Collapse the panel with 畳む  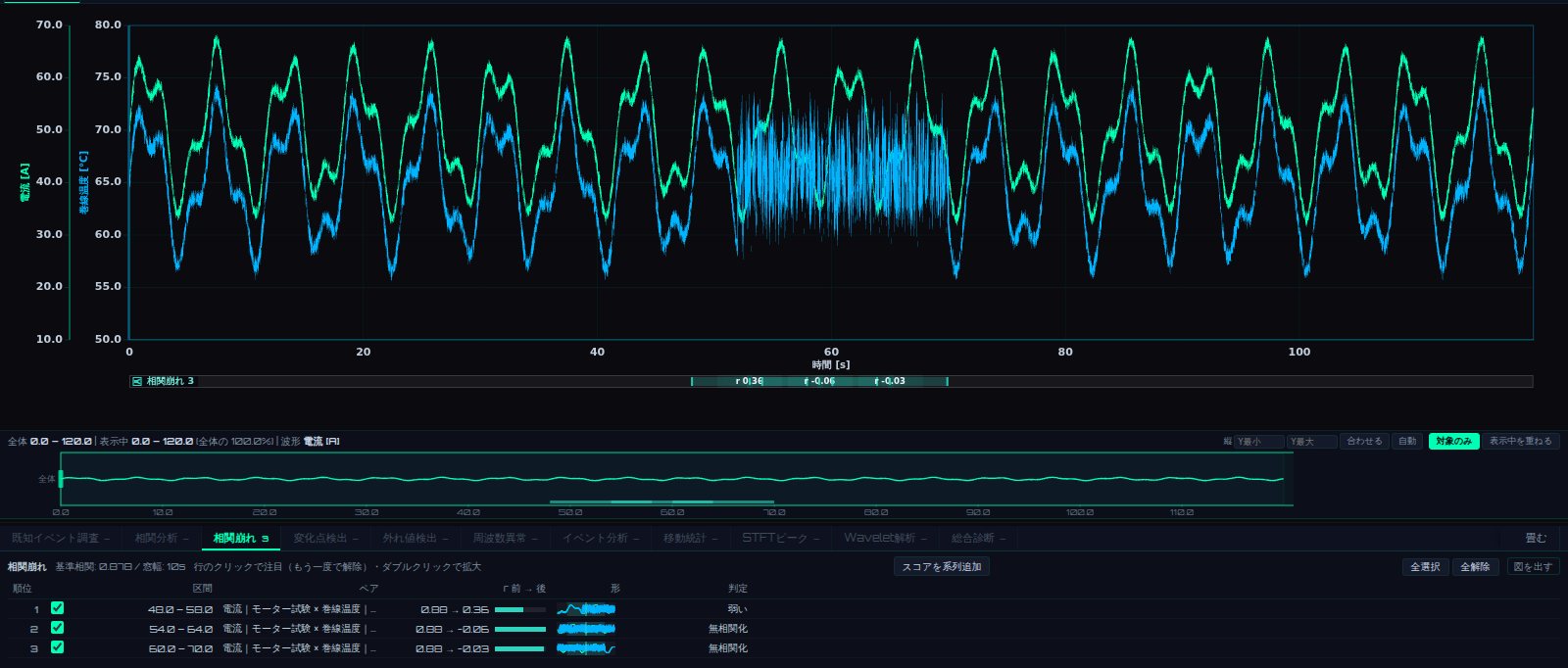click(x=1536, y=538)
